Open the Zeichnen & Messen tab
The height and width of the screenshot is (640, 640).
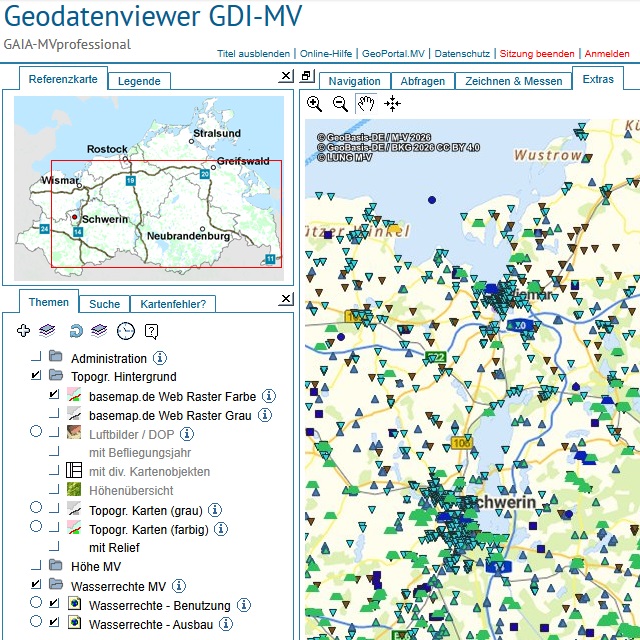[513, 81]
